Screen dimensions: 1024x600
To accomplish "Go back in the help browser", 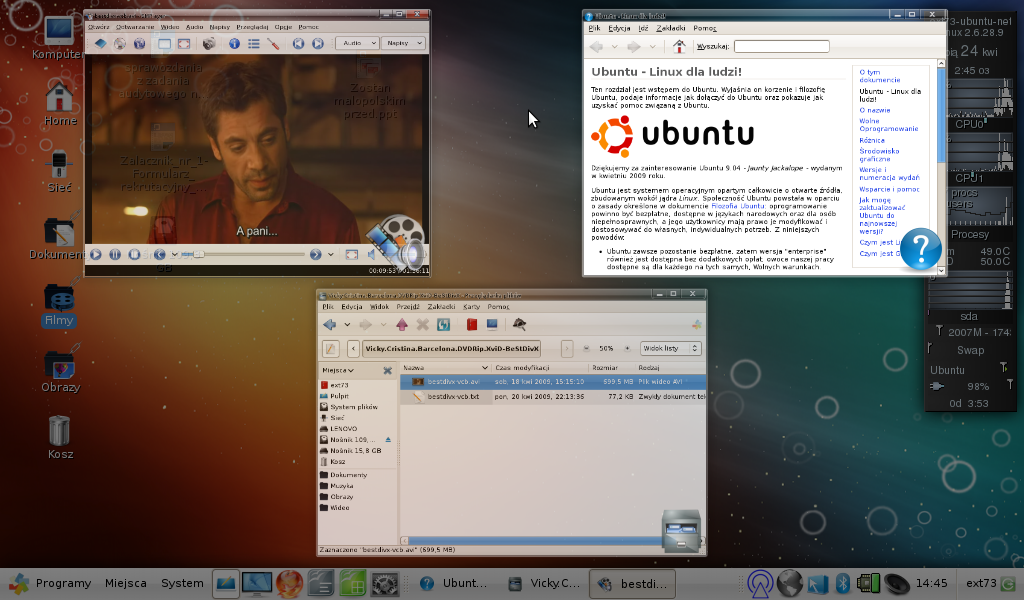I will [596, 46].
